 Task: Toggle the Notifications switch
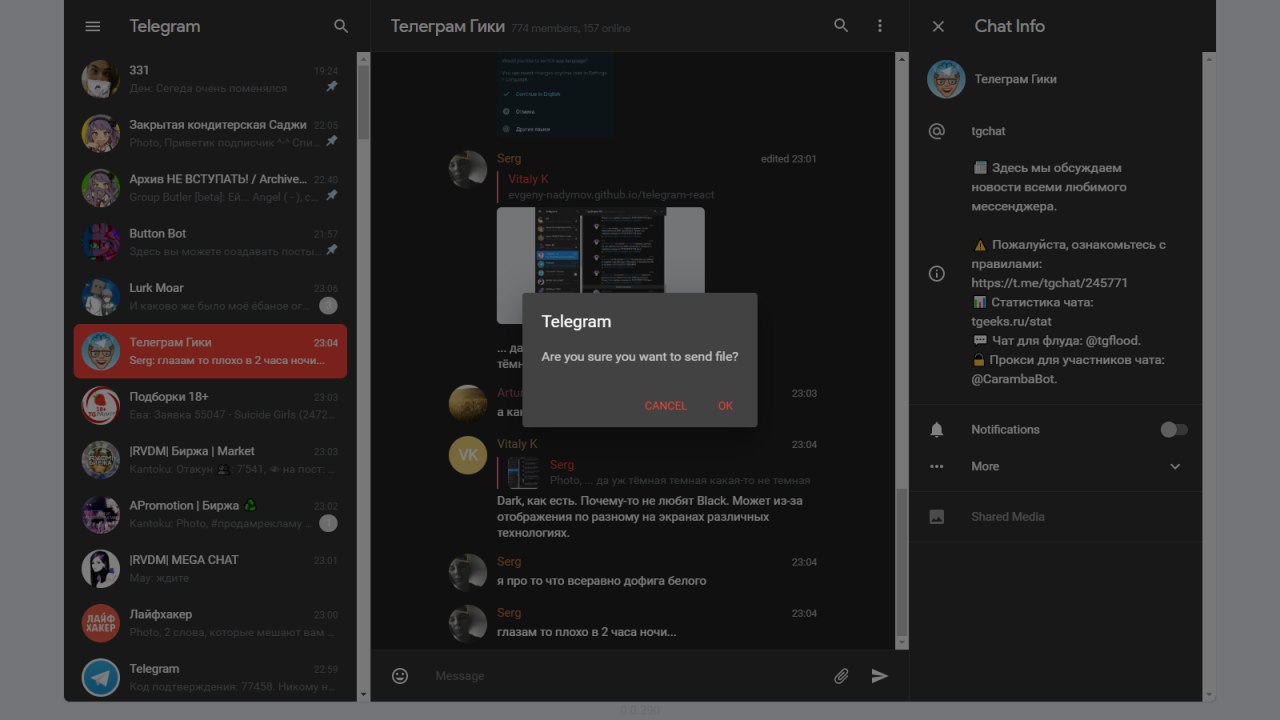pyautogui.click(x=1174, y=430)
